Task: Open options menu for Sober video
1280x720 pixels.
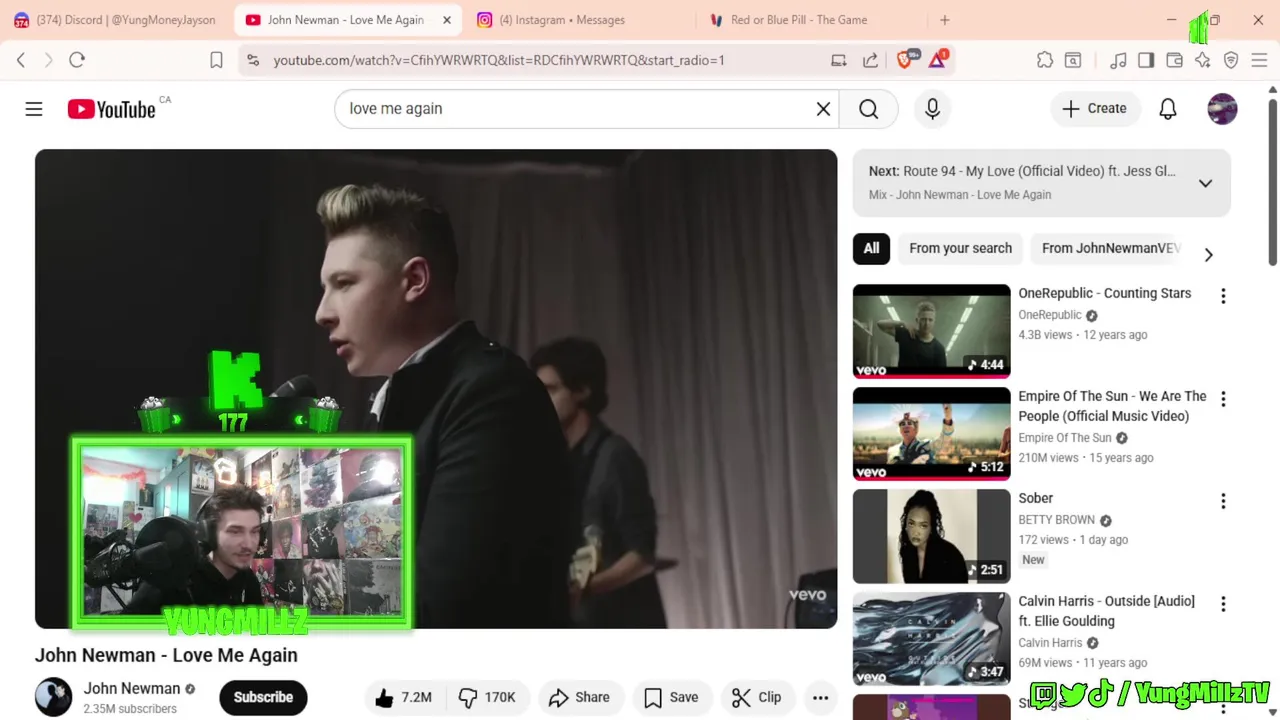Action: click(1222, 501)
